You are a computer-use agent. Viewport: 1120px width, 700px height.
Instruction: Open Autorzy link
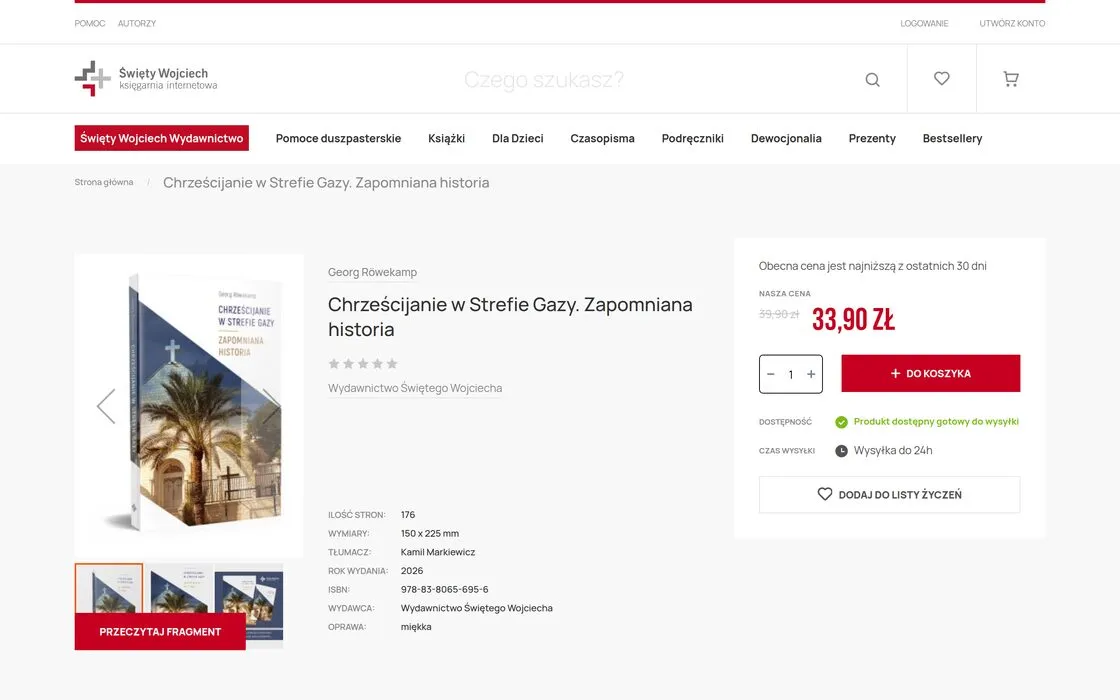click(136, 24)
